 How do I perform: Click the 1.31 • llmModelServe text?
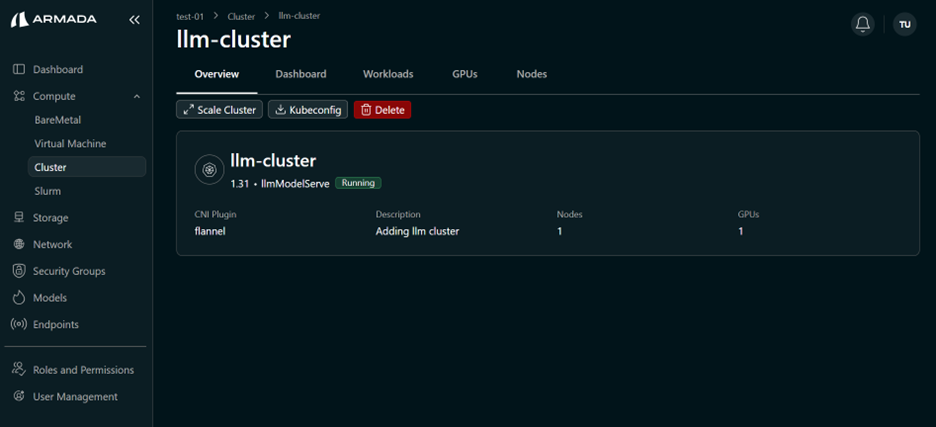[x=280, y=184]
